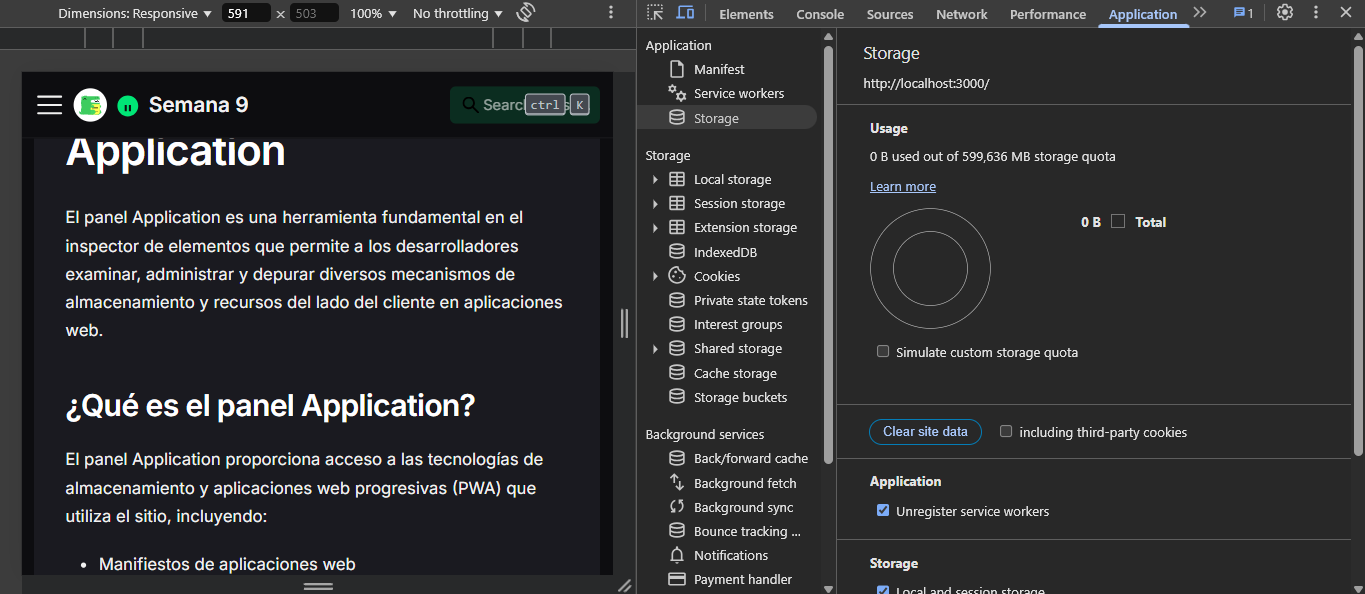1365x594 pixels.
Task: Open the hamburger menu on the page
Action: tap(50, 105)
